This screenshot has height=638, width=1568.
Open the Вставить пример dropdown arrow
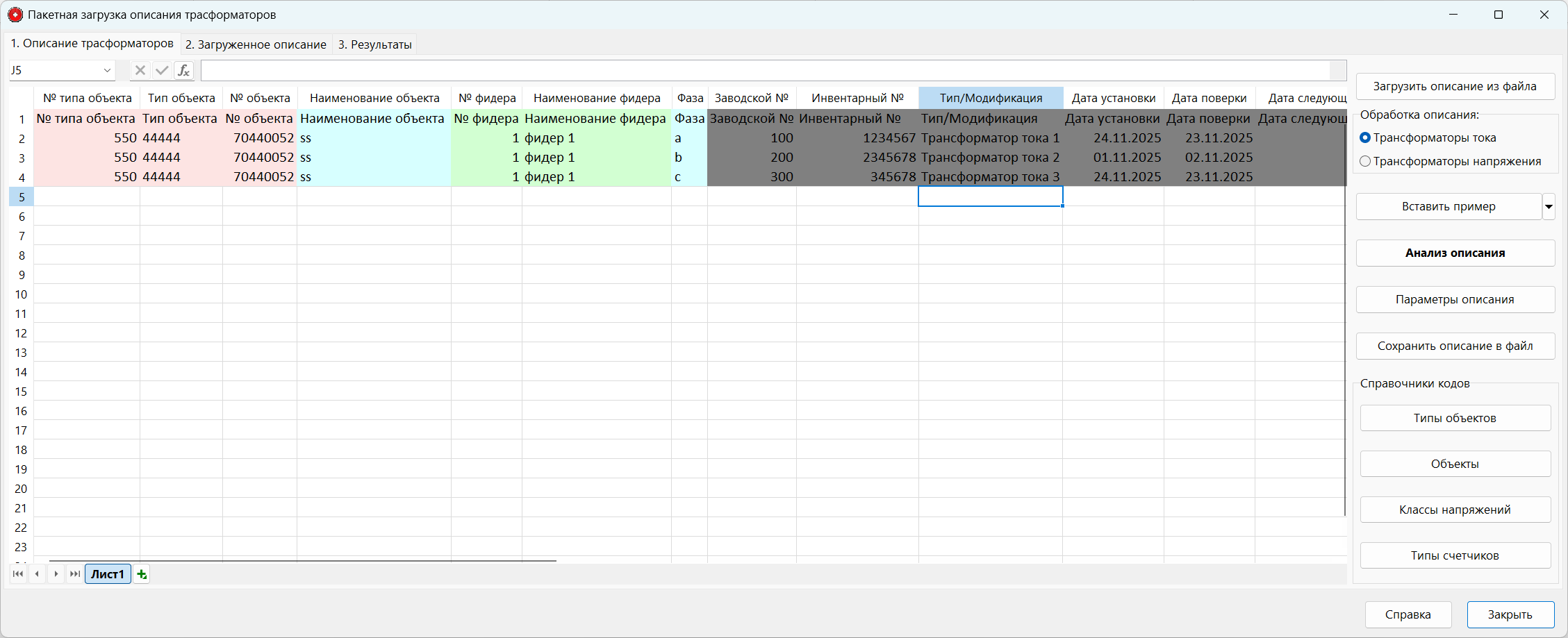pyautogui.click(x=1549, y=206)
